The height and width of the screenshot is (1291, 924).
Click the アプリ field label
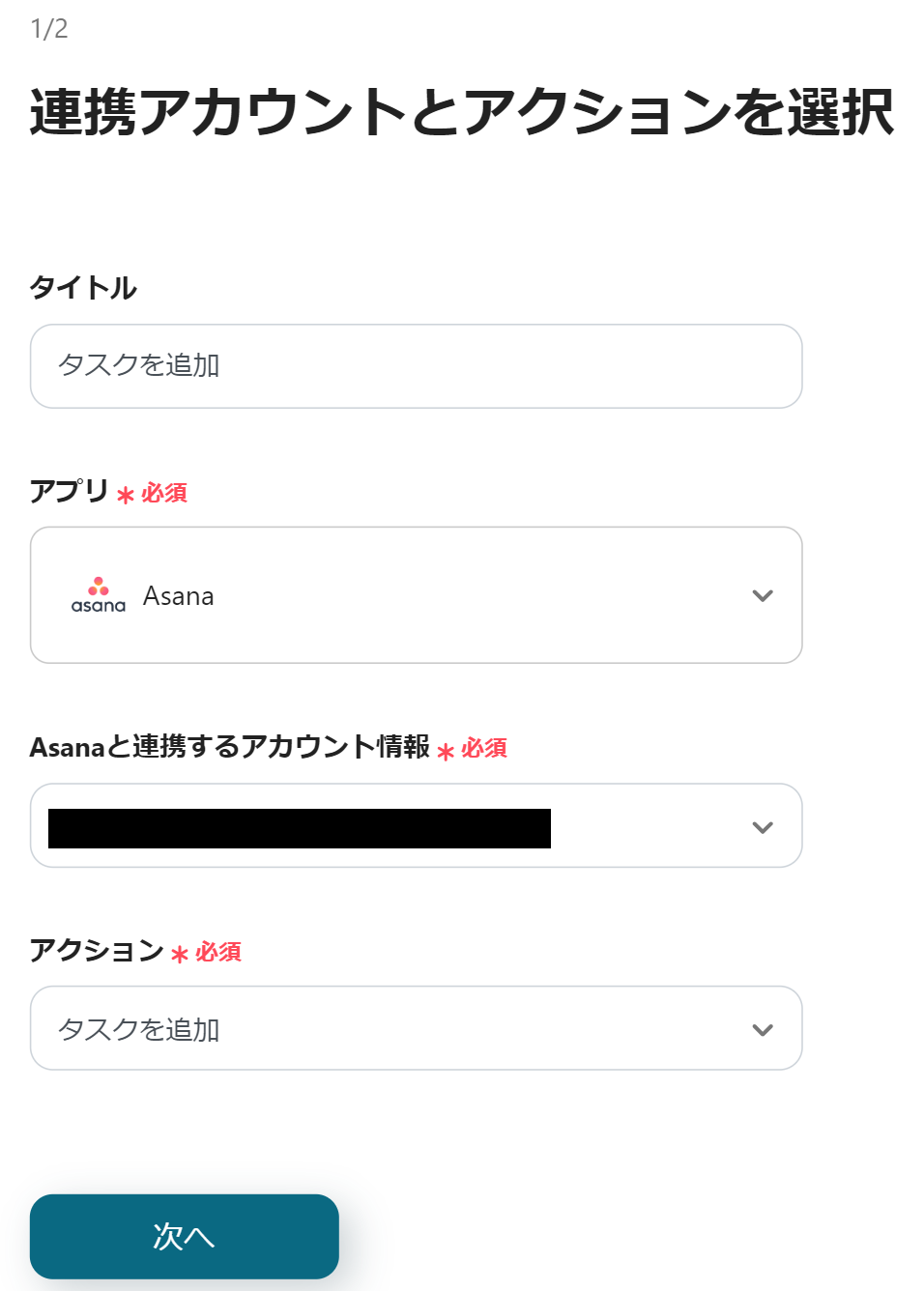click(x=70, y=491)
